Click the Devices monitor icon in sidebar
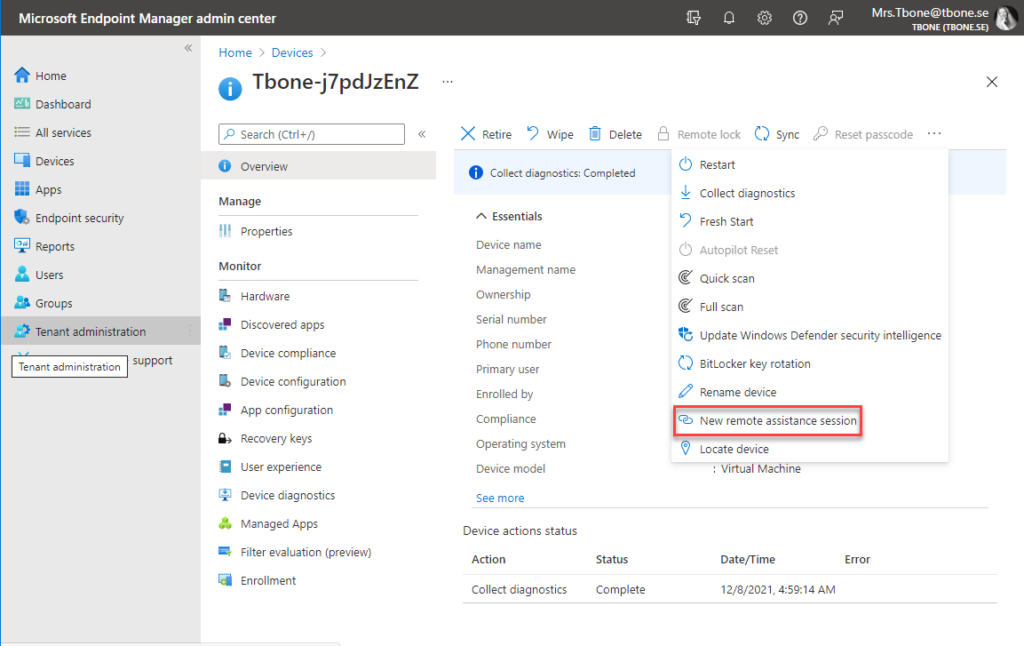The width and height of the screenshot is (1024, 646). [22, 161]
